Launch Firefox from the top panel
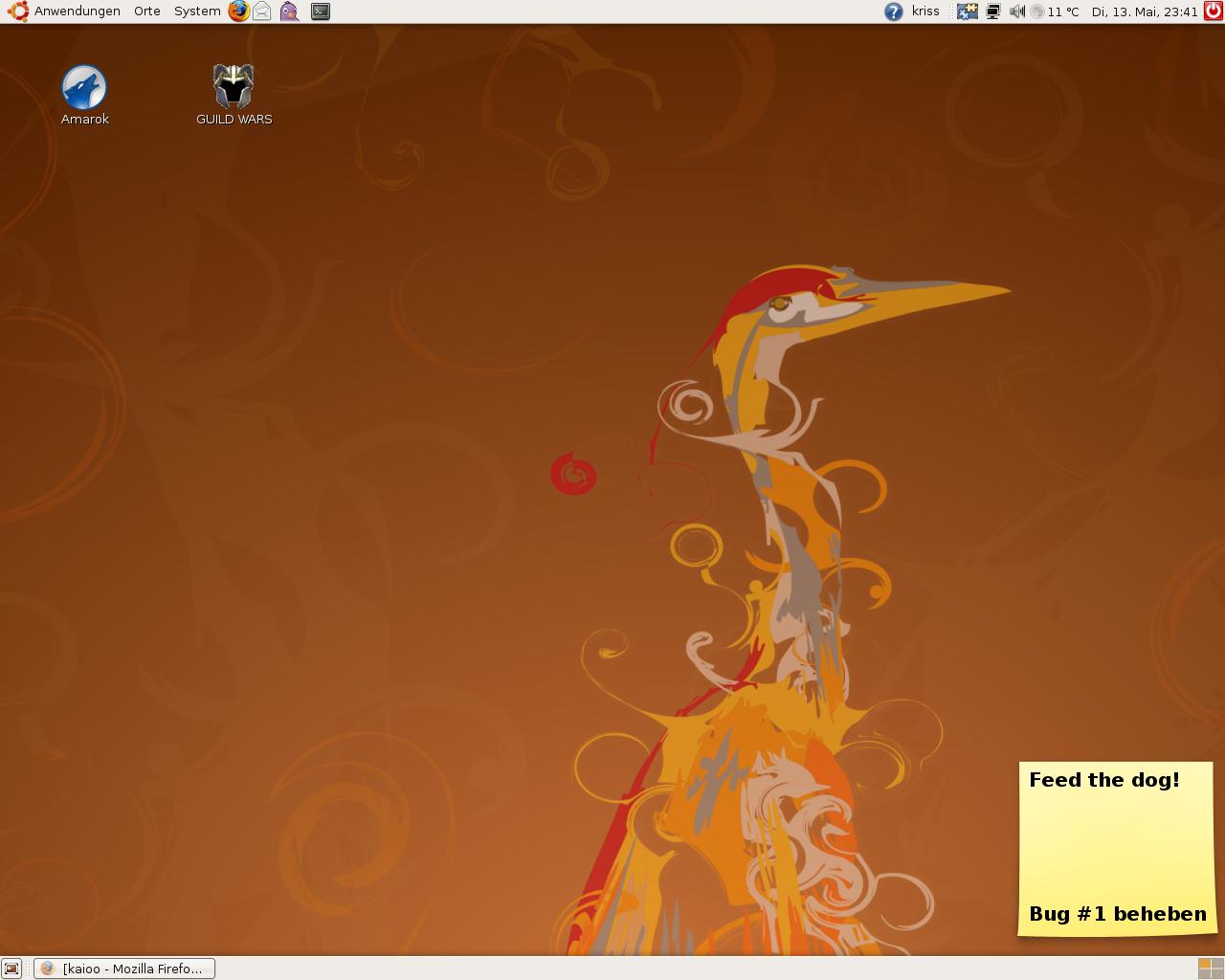The image size is (1225, 980). point(238,11)
